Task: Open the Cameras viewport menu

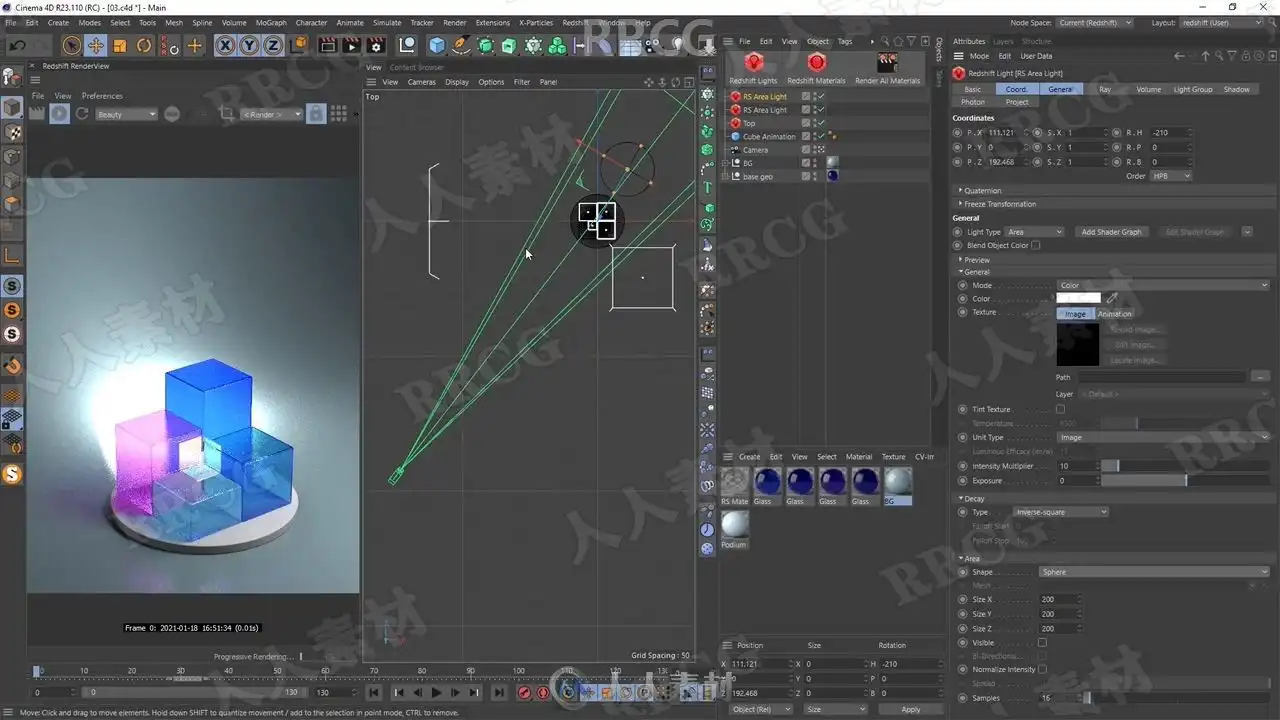Action: (421, 82)
